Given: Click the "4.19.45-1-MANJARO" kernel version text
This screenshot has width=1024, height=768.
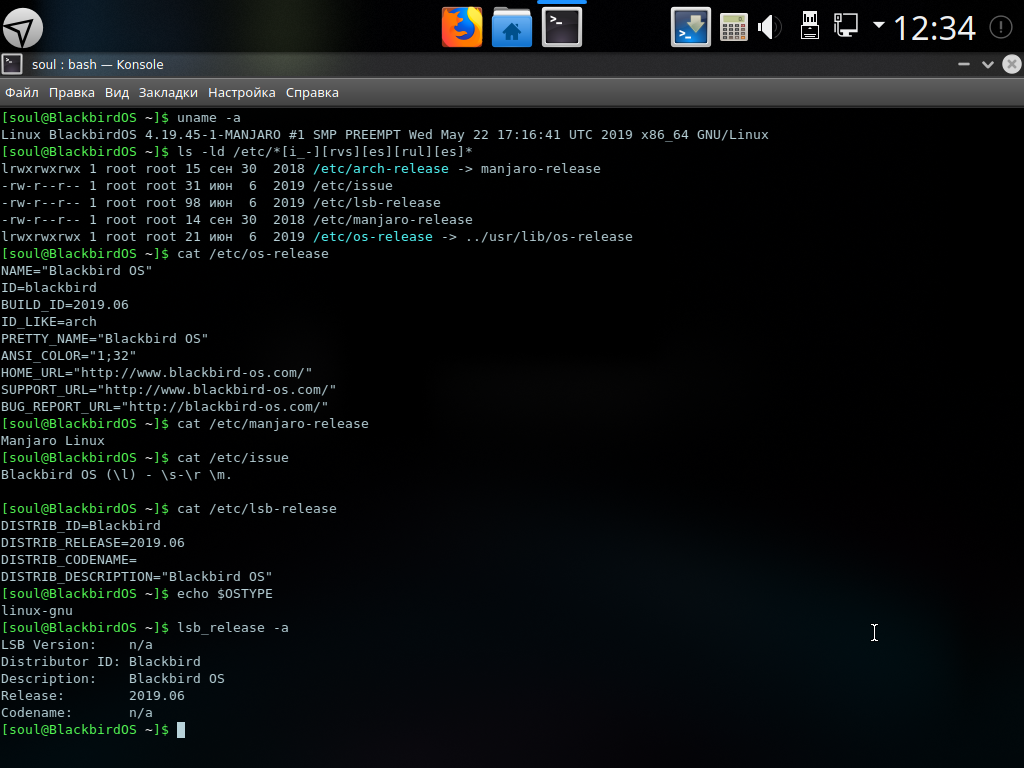Looking at the screenshot, I should [212, 135].
